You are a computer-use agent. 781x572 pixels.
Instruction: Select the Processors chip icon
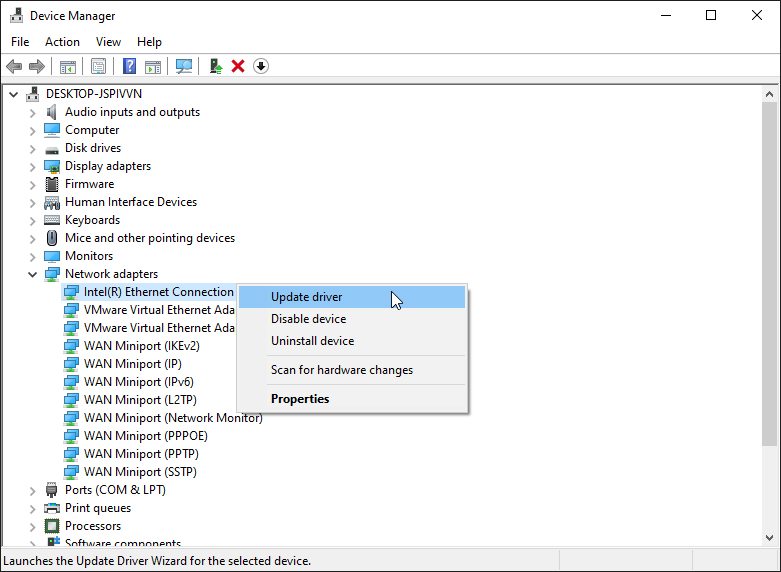pos(52,526)
